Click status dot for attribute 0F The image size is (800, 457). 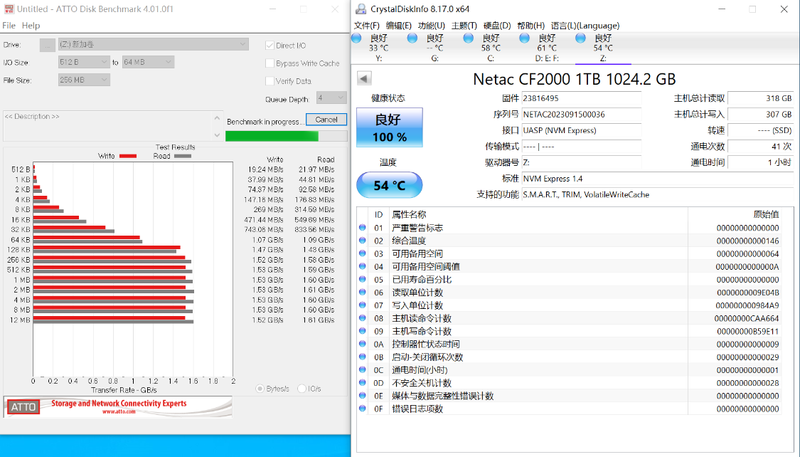[x=363, y=409]
